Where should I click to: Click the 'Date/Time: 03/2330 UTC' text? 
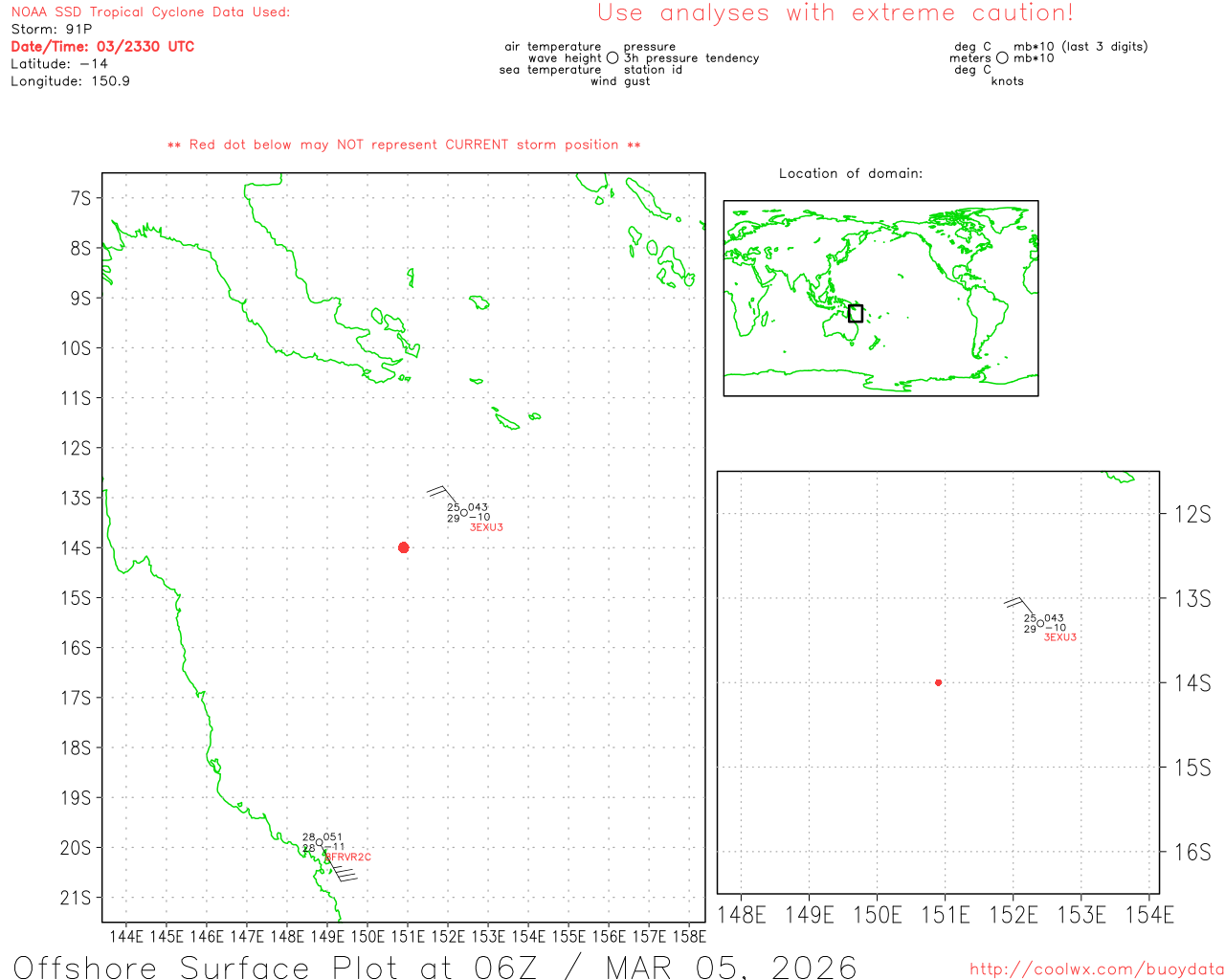point(102,47)
